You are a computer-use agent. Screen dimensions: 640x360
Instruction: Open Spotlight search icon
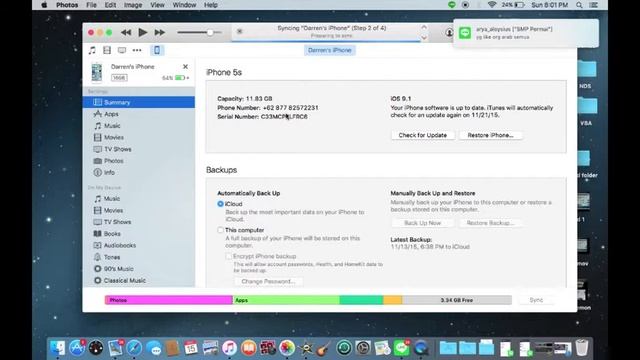[x=579, y=5]
